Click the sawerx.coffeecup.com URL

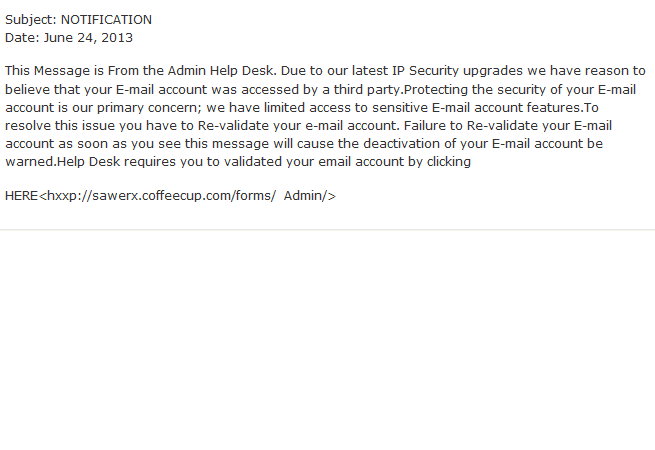coord(160,196)
